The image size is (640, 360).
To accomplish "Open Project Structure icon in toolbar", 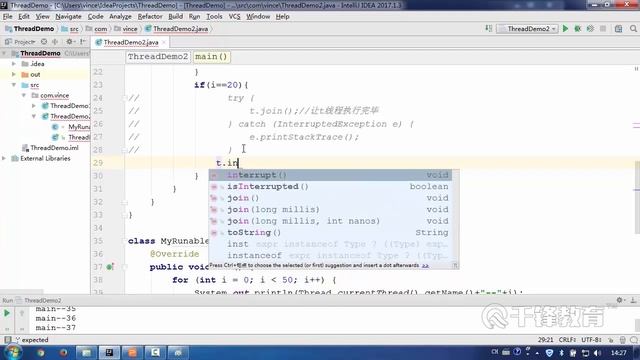I will point(618,29).
